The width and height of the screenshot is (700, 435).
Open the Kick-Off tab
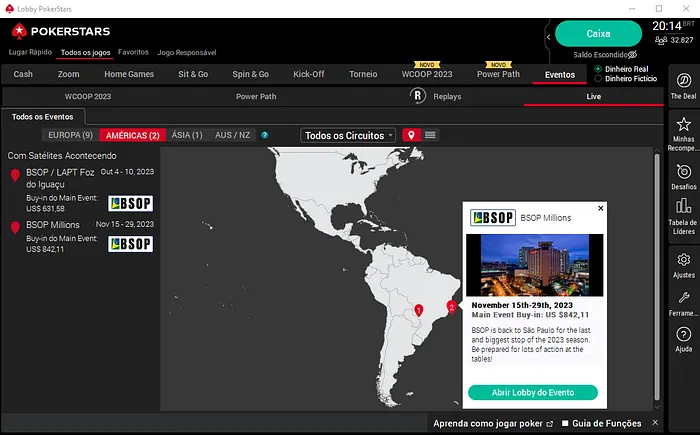point(308,74)
